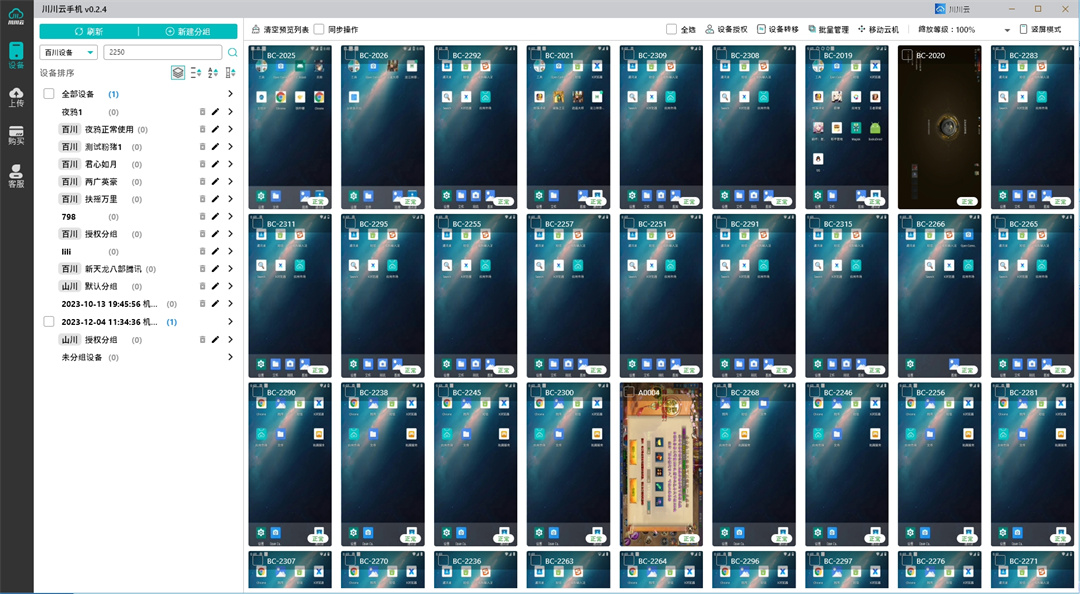Open the 缩放等级 100% dropdown arrow
Screen dimensions: 1080x594
tap(1007, 30)
